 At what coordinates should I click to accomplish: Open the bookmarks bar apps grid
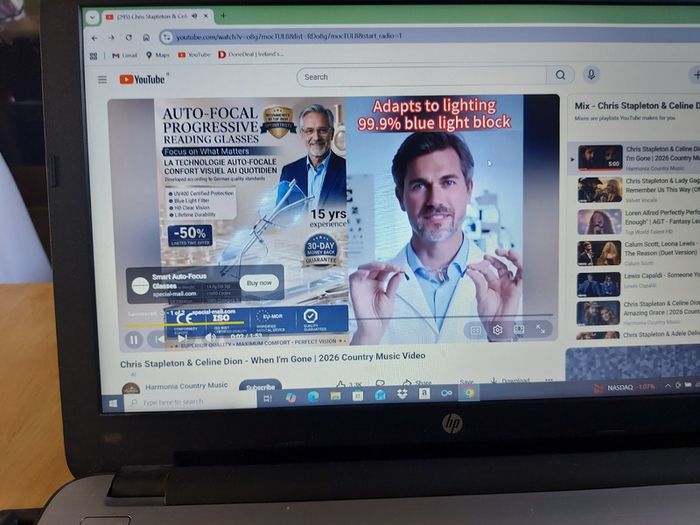[x=93, y=56]
